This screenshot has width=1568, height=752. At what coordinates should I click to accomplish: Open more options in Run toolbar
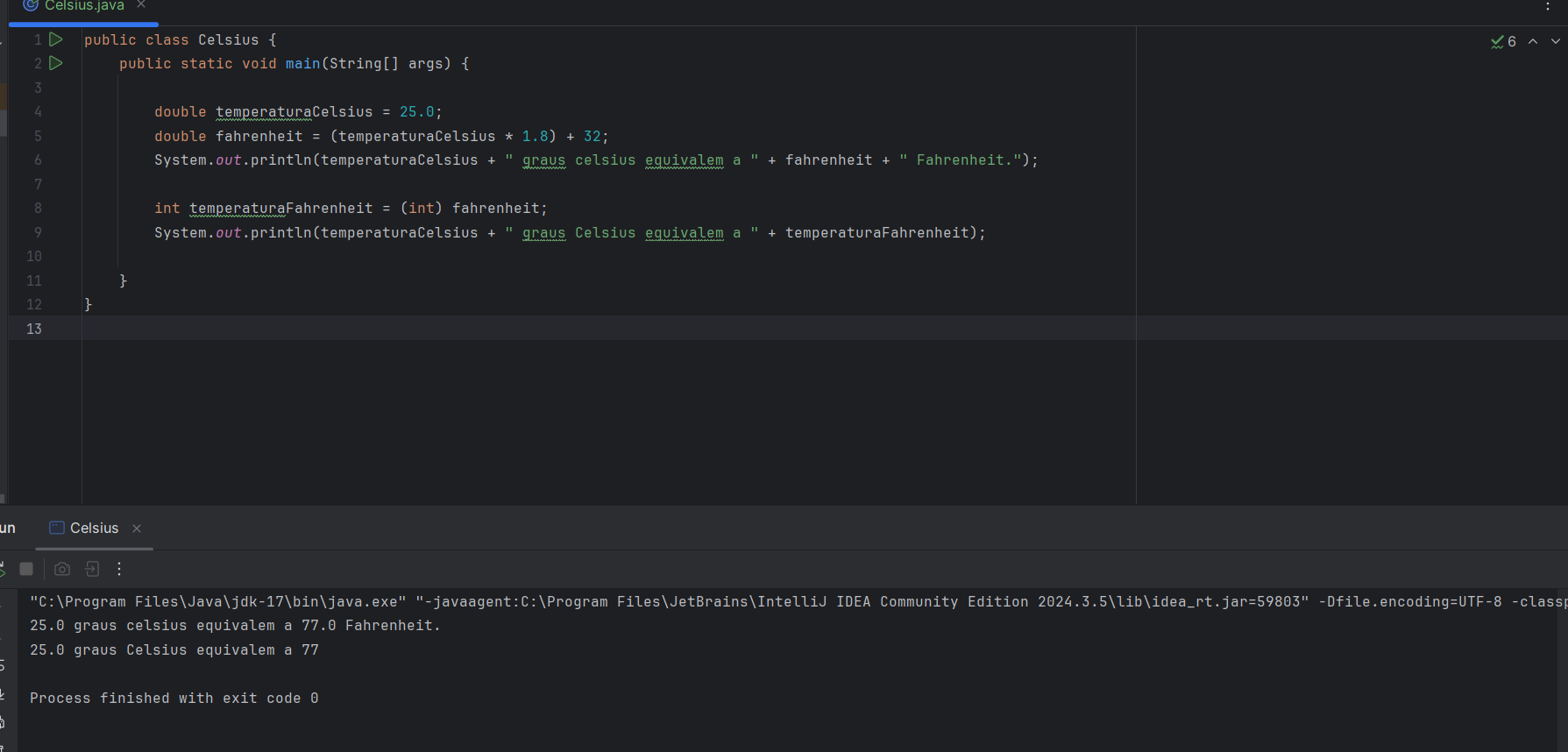(119, 569)
